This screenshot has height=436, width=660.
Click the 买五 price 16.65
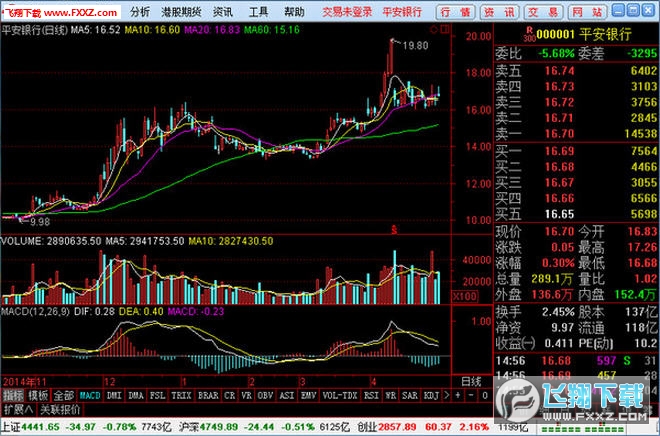coord(559,214)
